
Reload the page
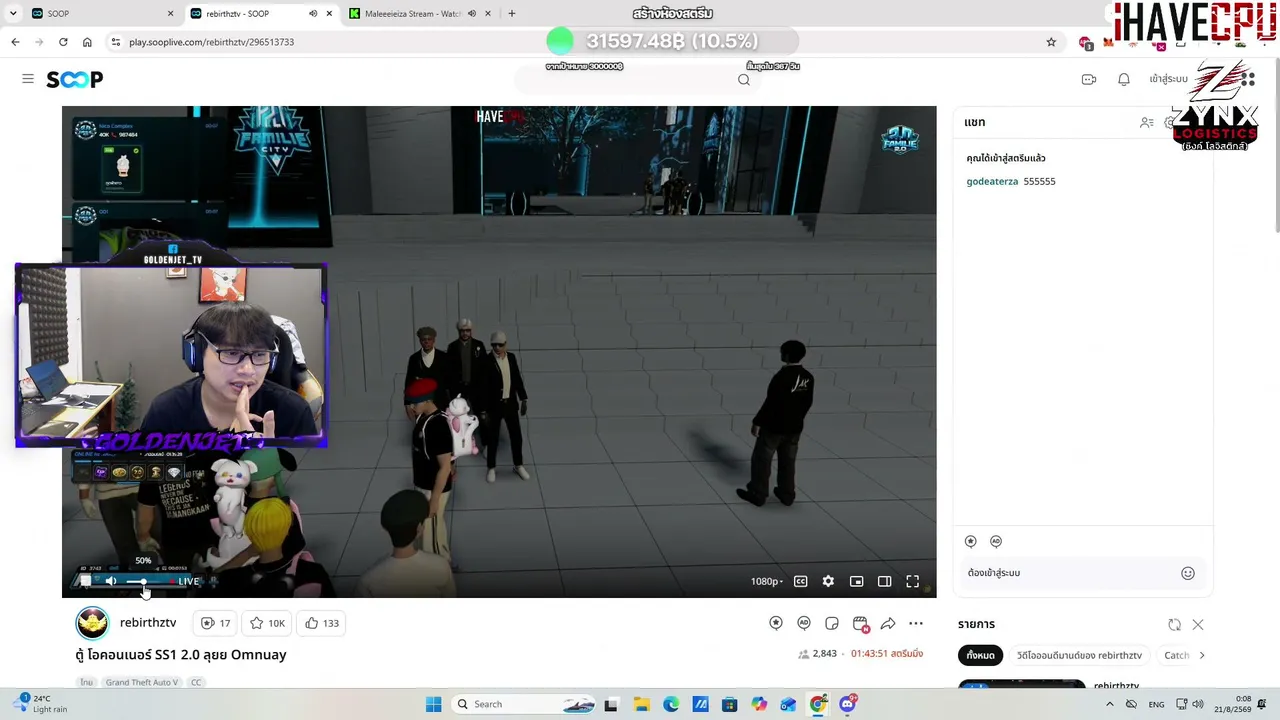pos(63,42)
